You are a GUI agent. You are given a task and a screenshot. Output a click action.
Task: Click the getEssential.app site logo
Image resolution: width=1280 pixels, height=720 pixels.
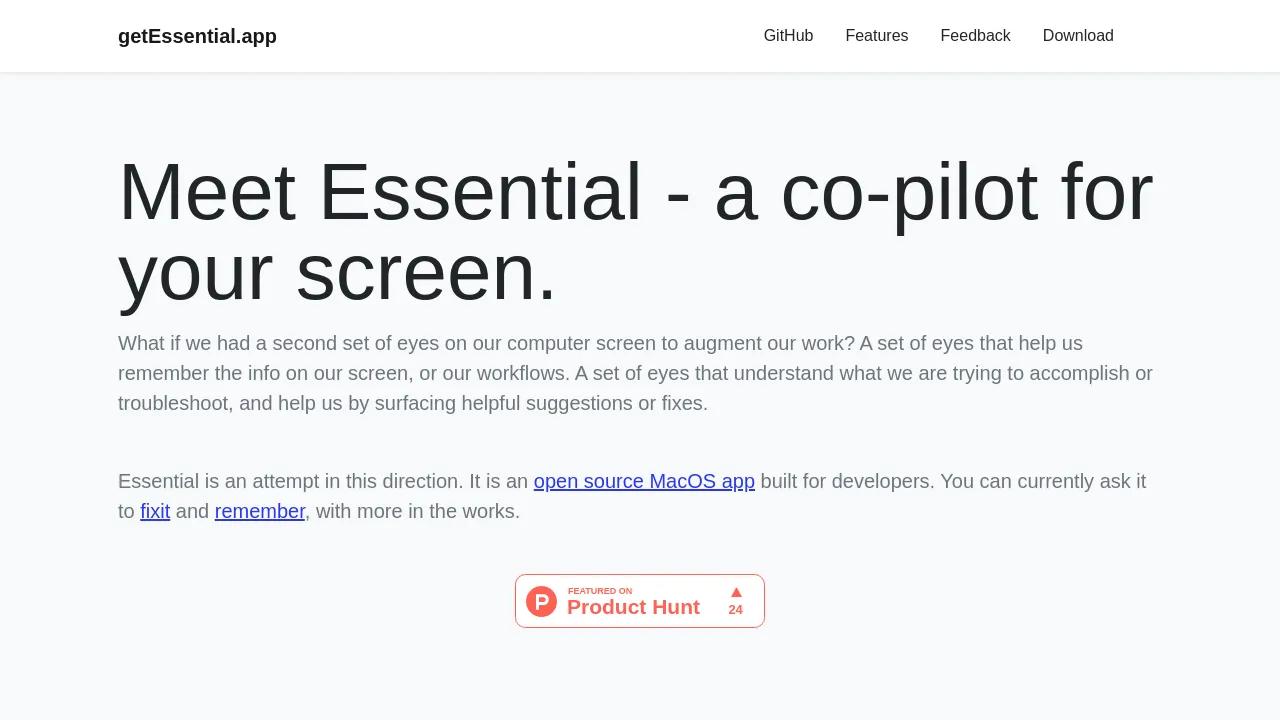pos(197,36)
